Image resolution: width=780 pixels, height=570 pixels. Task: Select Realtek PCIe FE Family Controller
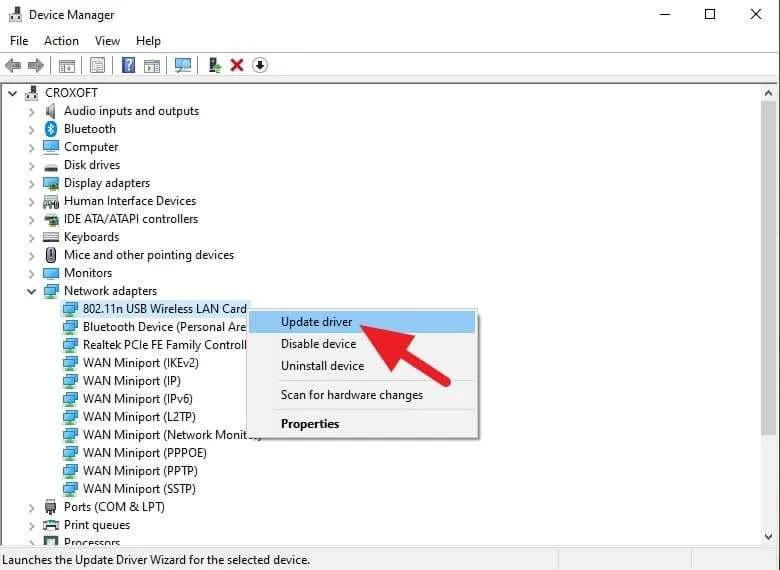tap(164, 345)
